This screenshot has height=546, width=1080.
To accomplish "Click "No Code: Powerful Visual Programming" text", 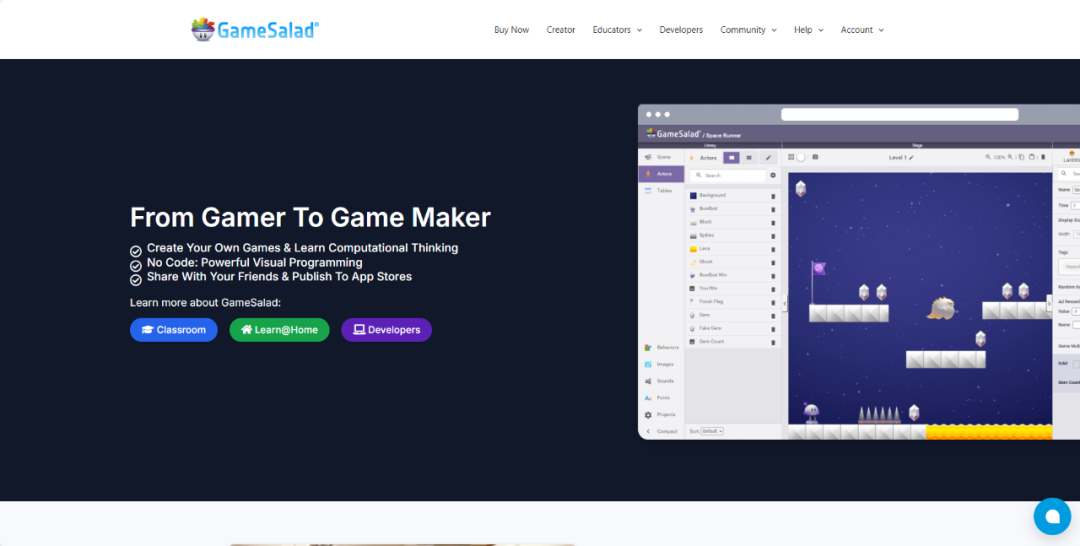I will click(254, 262).
